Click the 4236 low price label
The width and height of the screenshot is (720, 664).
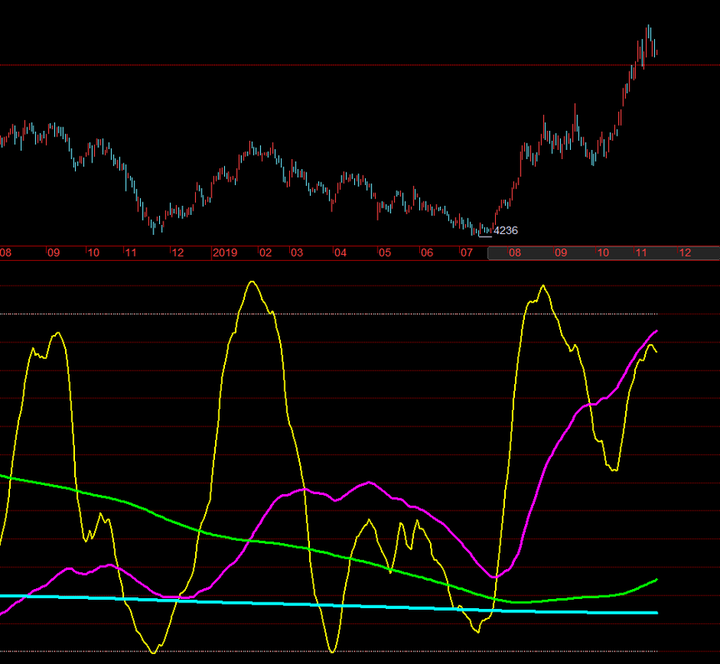coord(506,231)
